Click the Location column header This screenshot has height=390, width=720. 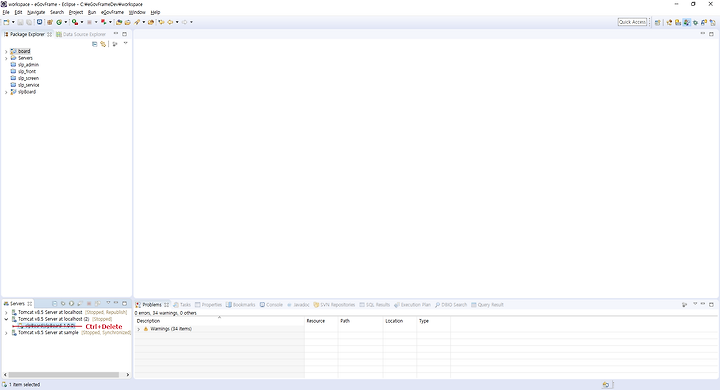[x=394, y=321]
